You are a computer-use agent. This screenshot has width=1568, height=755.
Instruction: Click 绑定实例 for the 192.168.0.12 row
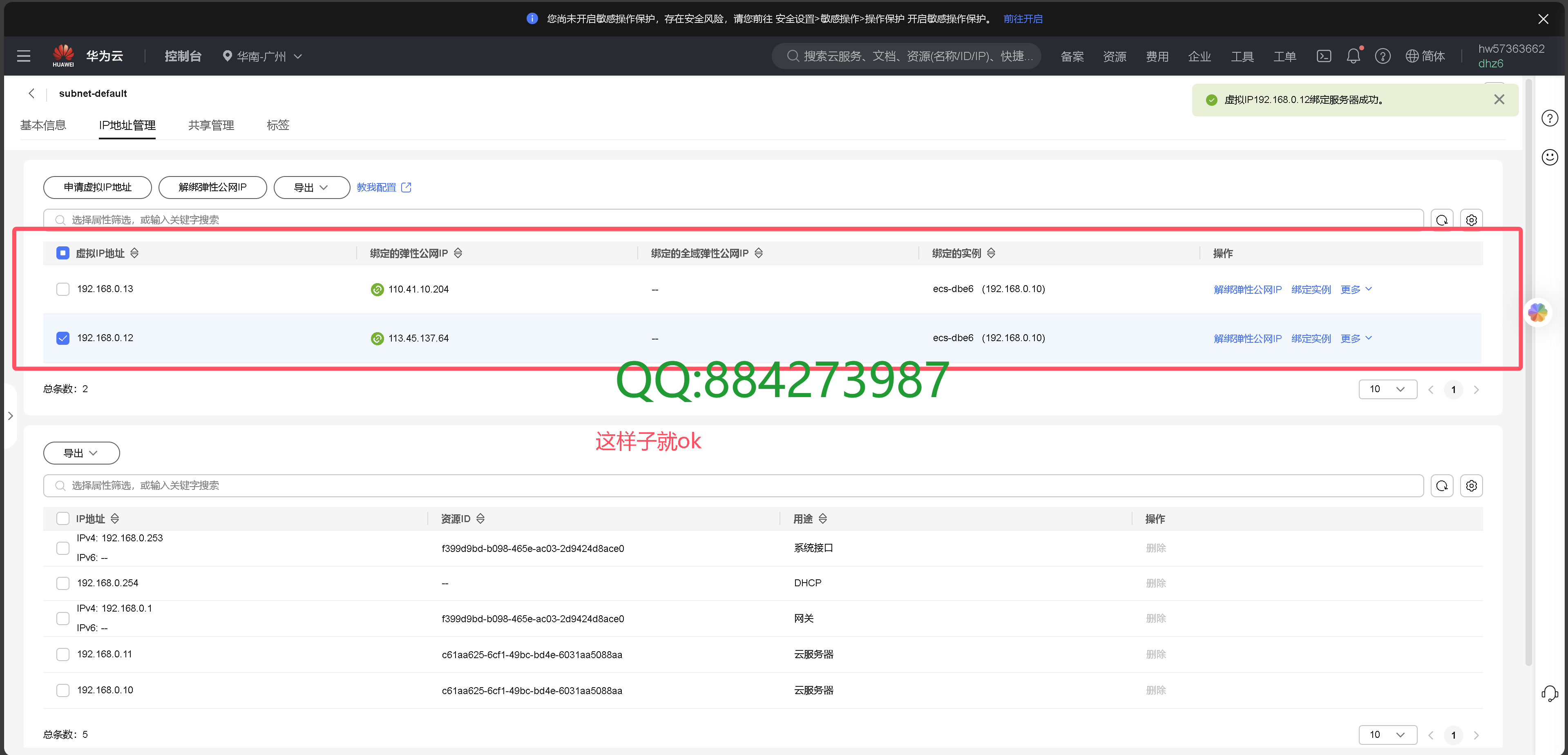point(1311,338)
